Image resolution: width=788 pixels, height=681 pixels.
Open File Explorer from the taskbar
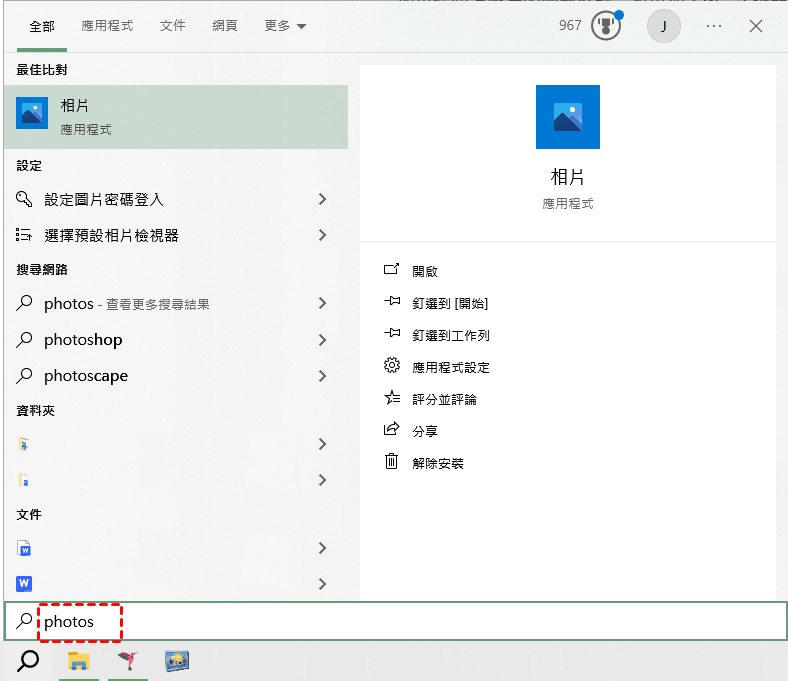[x=78, y=661]
